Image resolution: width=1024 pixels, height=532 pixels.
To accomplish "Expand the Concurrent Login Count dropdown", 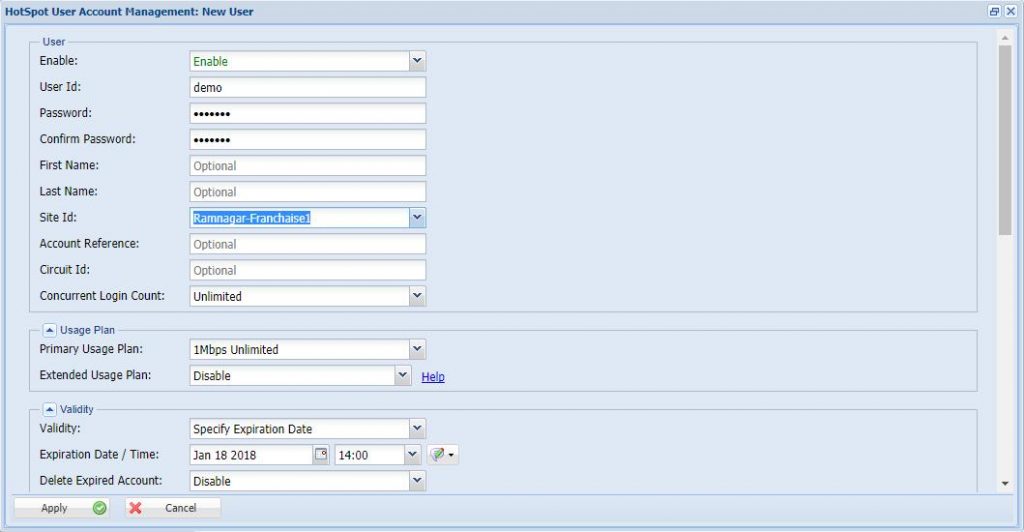I will coord(417,296).
